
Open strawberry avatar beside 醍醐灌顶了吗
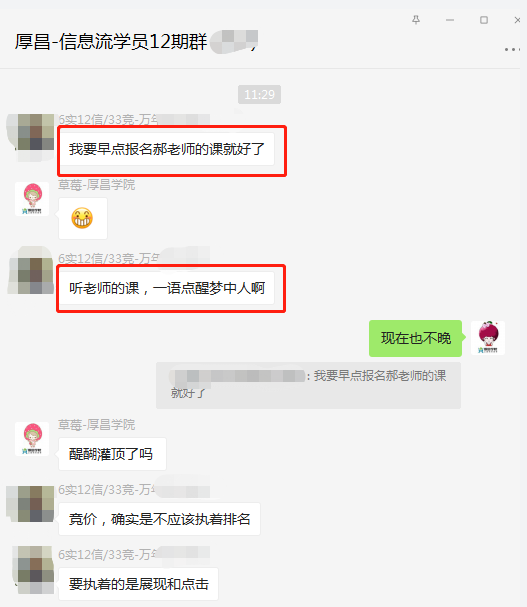coord(32,439)
